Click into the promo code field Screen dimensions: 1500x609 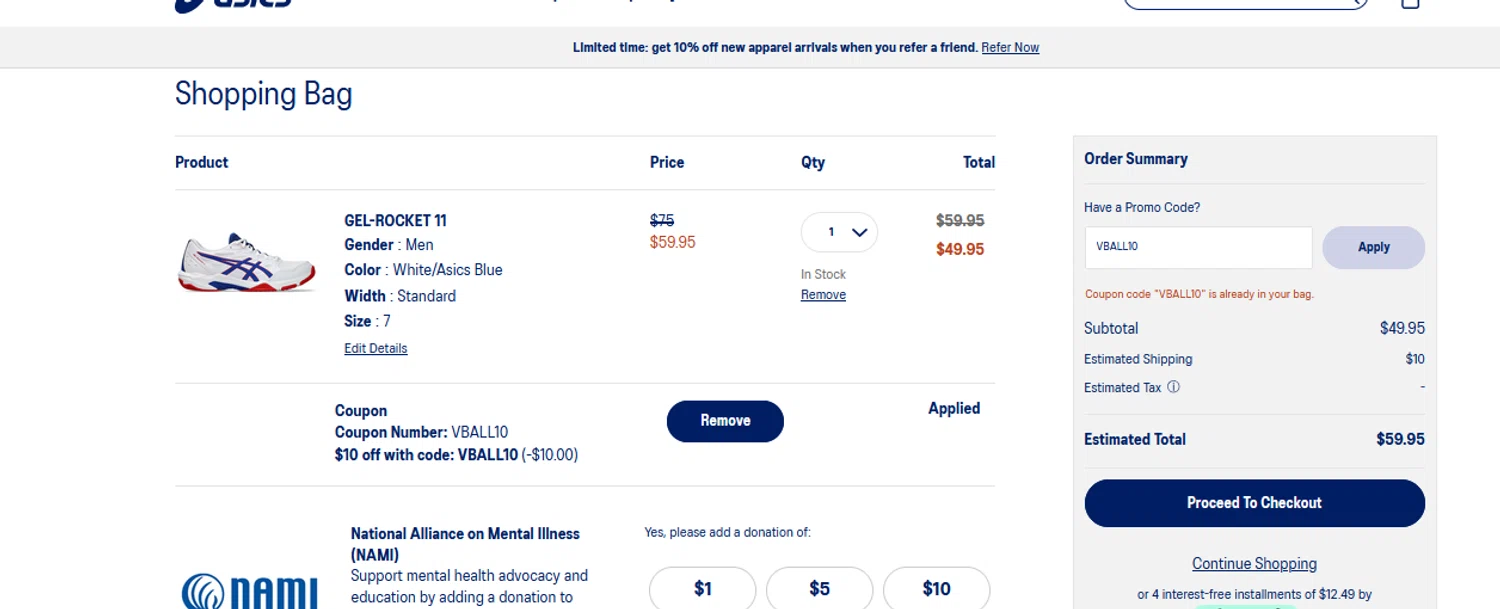pos(1198,247)
